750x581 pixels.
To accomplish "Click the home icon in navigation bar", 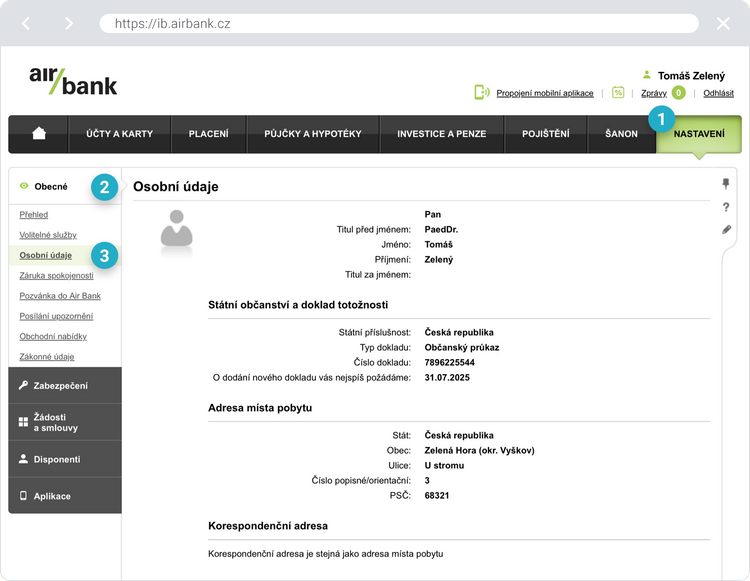I will [39, 134].
